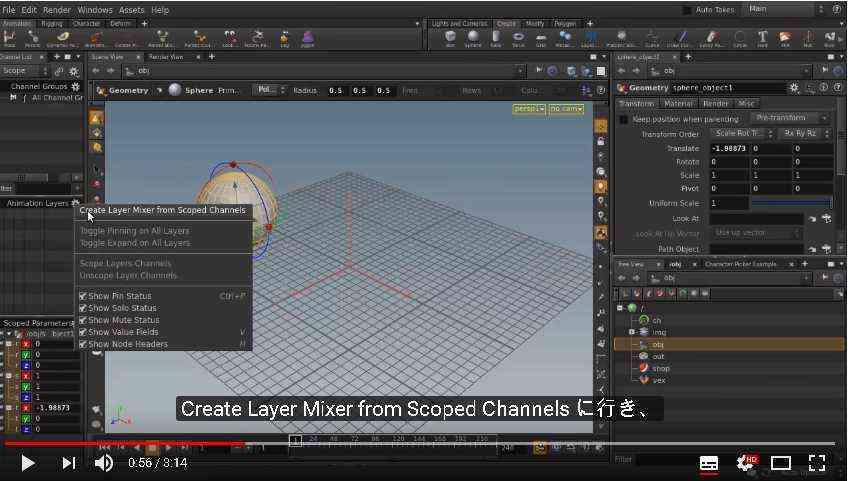Seek on the red YouTube progress bar
The image size is (851, 481).
(125, 444)
